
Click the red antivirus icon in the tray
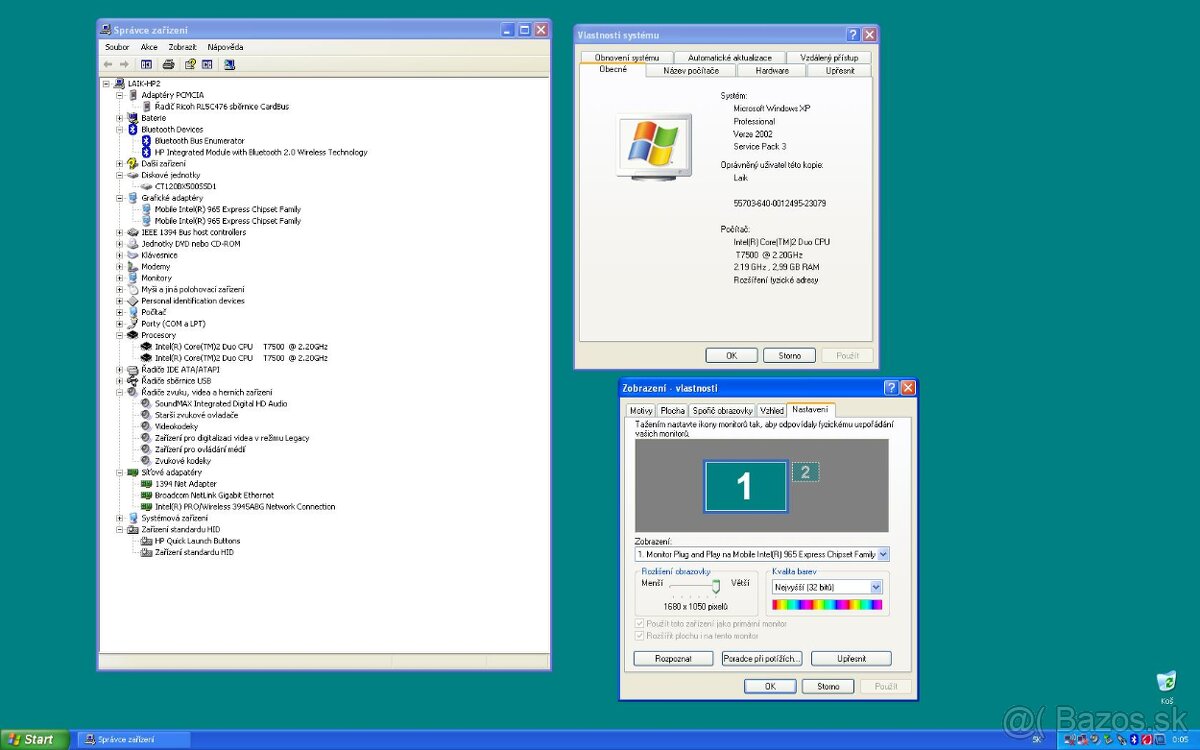pos(1146,741)
